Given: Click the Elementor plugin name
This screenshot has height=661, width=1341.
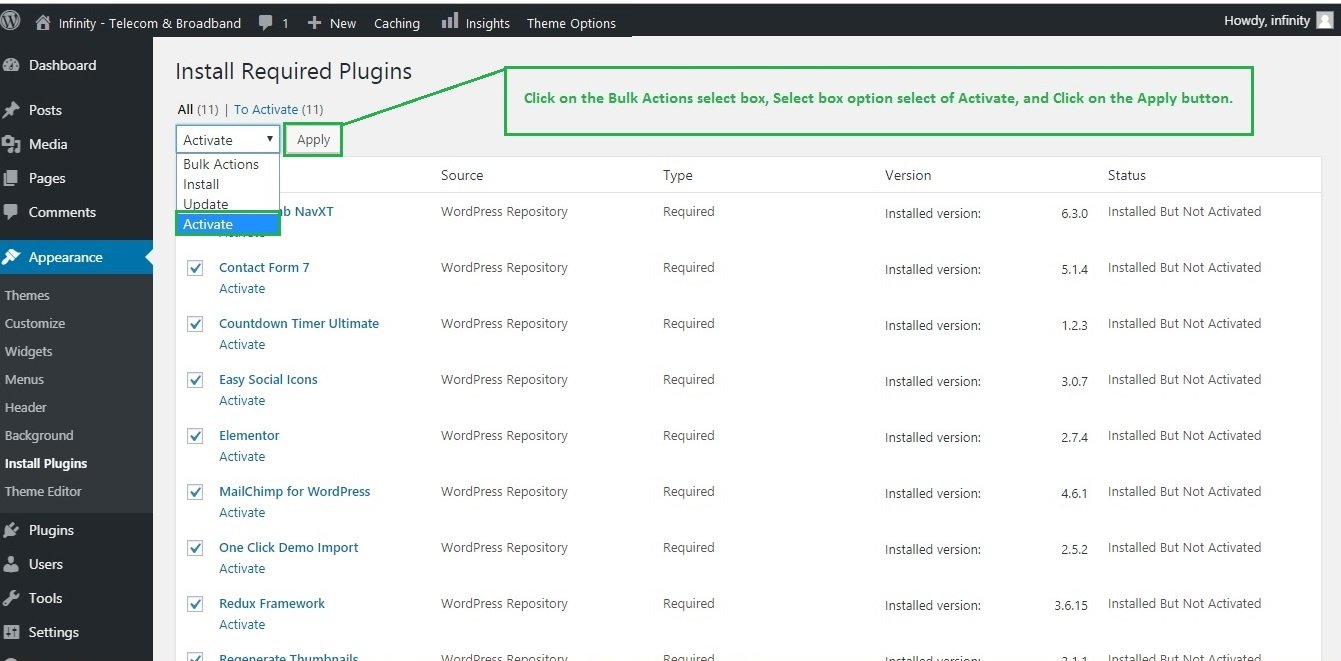Looking at the screenshot, I should point(249,436).
